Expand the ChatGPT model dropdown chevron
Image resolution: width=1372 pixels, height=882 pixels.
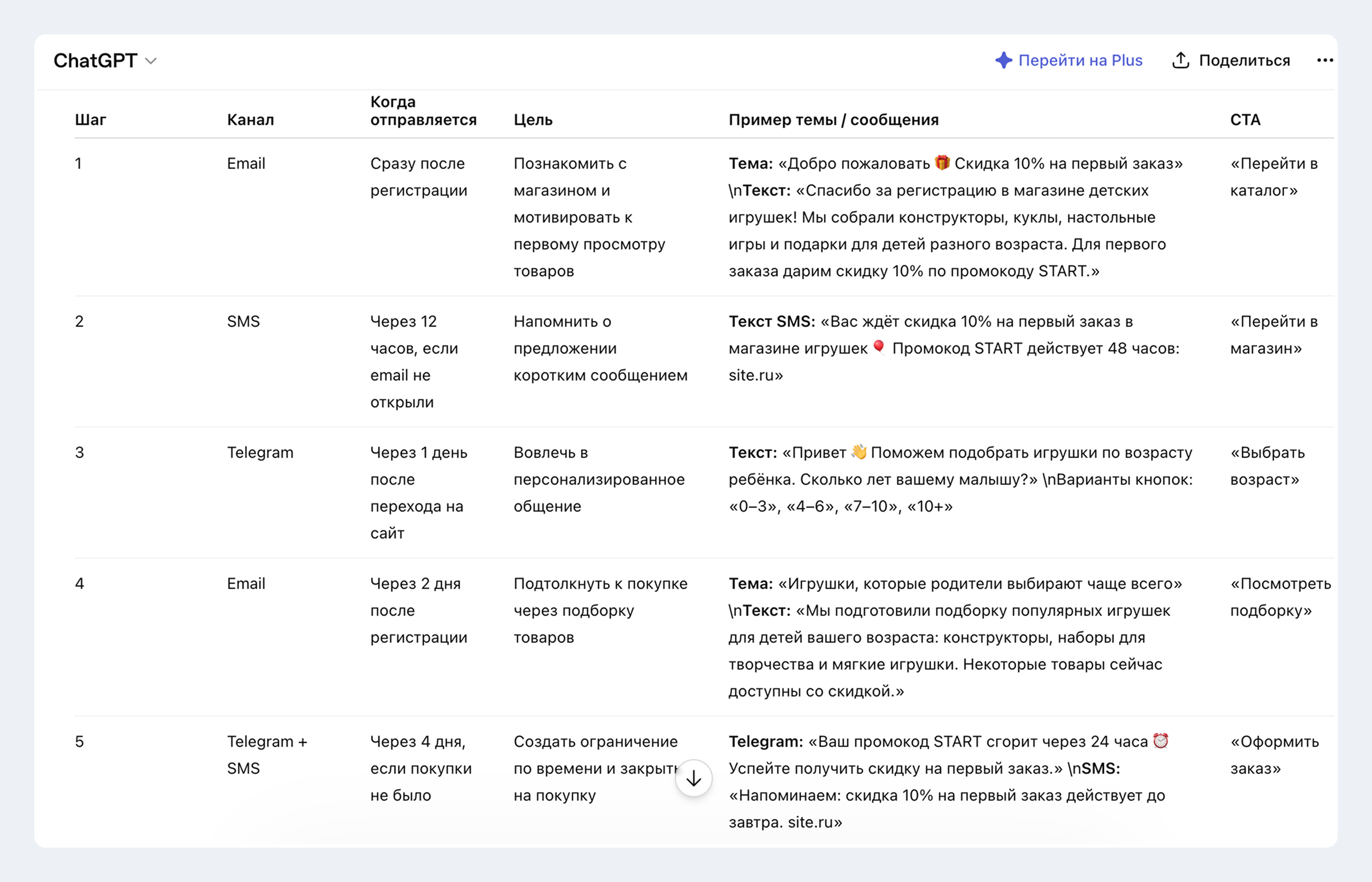click(150, 61)
